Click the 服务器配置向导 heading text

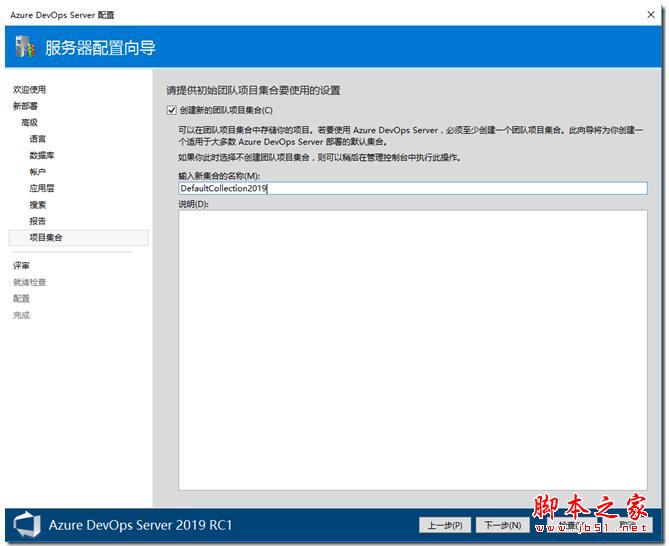click(100, 47)
